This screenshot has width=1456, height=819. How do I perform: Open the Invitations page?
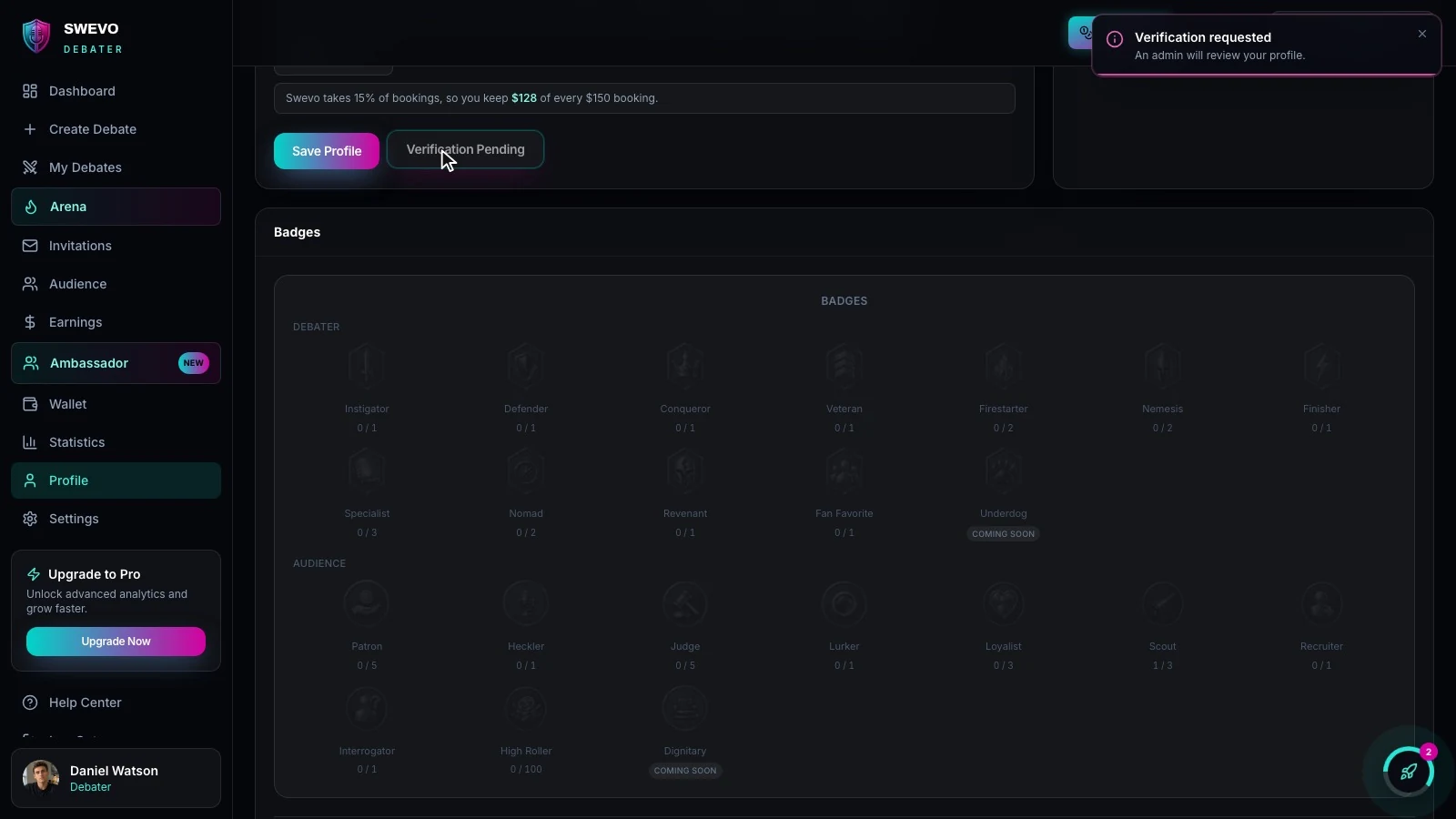click(x=116, y=246)
